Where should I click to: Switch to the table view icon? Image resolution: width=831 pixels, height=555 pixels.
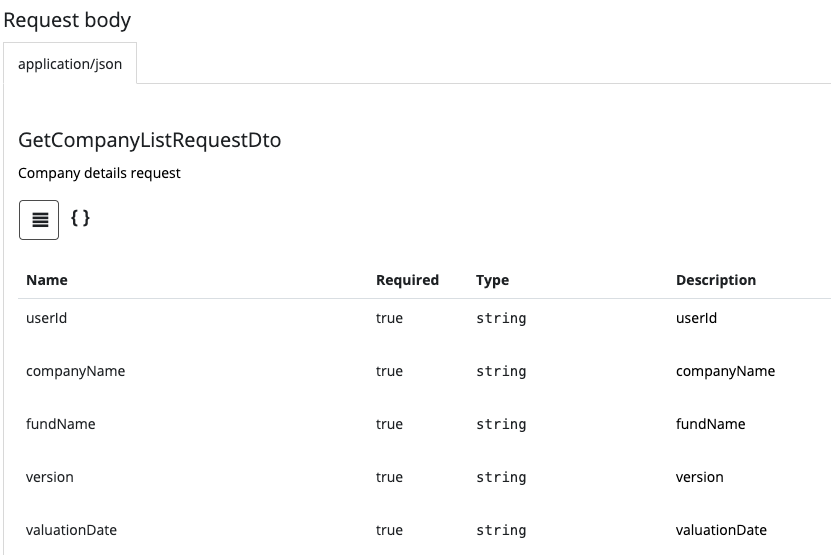[x=39, y=220]
